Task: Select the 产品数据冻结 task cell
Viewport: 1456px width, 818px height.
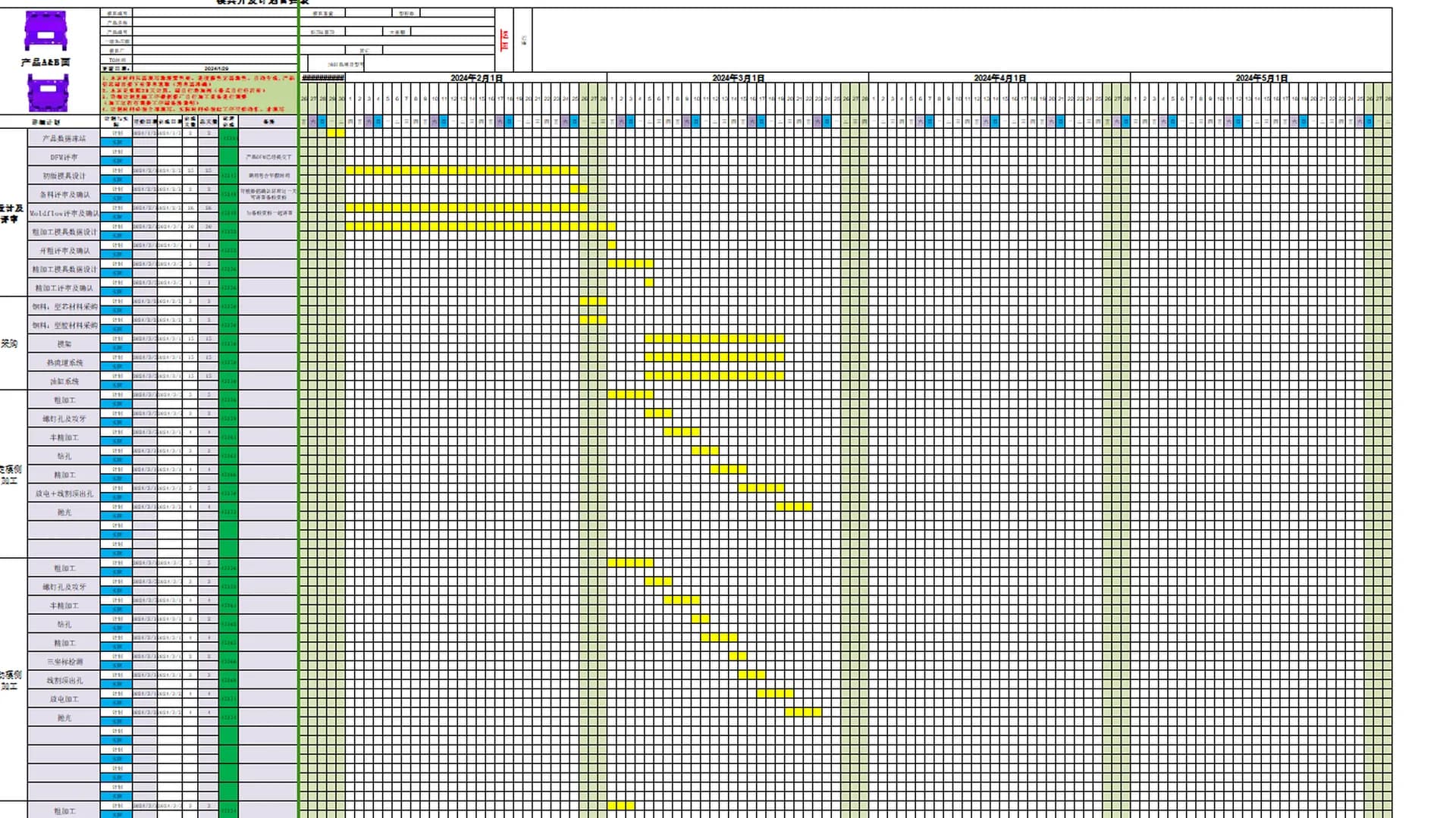Action: pyautogui.click(x=64, y=139)
